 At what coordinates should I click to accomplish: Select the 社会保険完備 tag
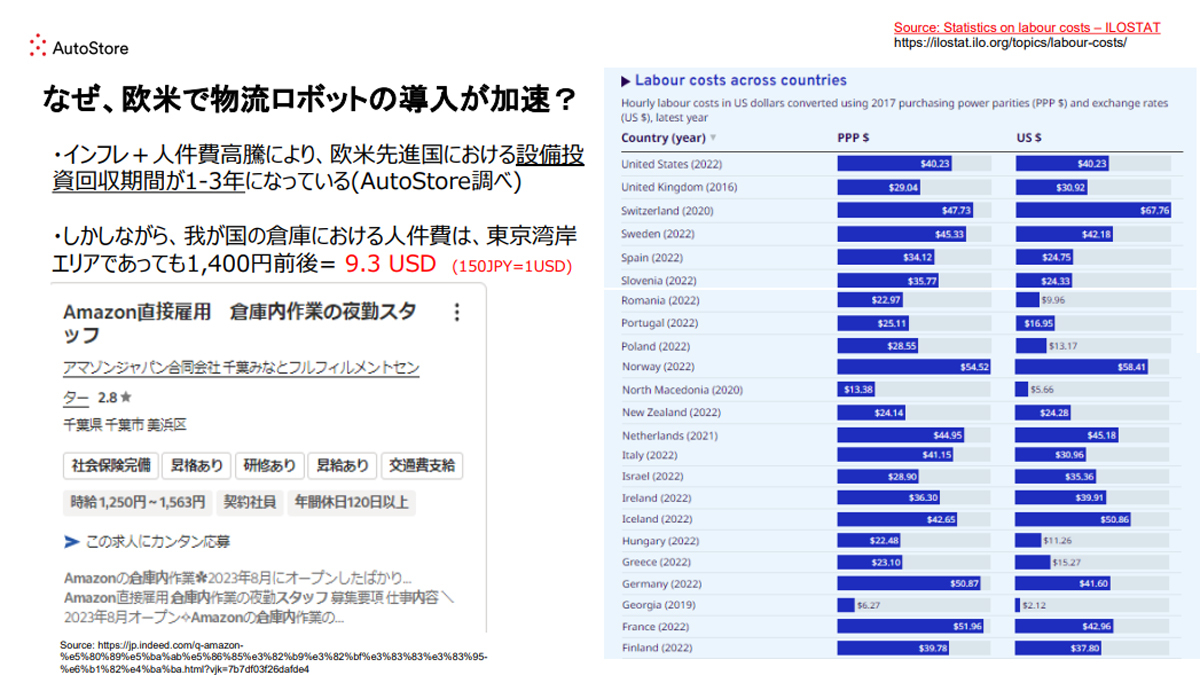(x=111, y=465)
